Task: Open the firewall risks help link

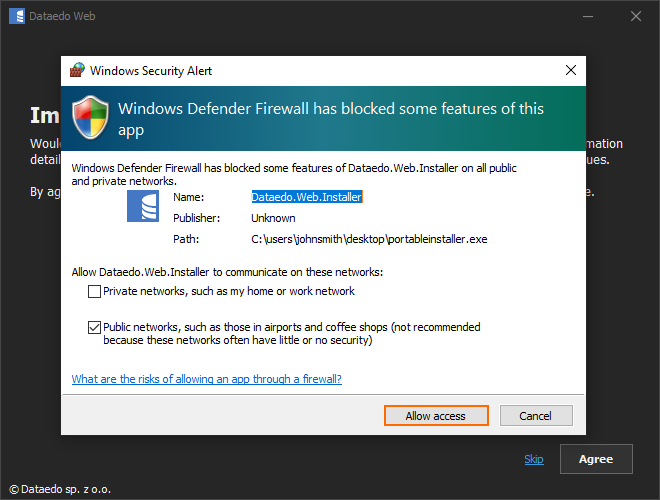Action: (207, 379)
